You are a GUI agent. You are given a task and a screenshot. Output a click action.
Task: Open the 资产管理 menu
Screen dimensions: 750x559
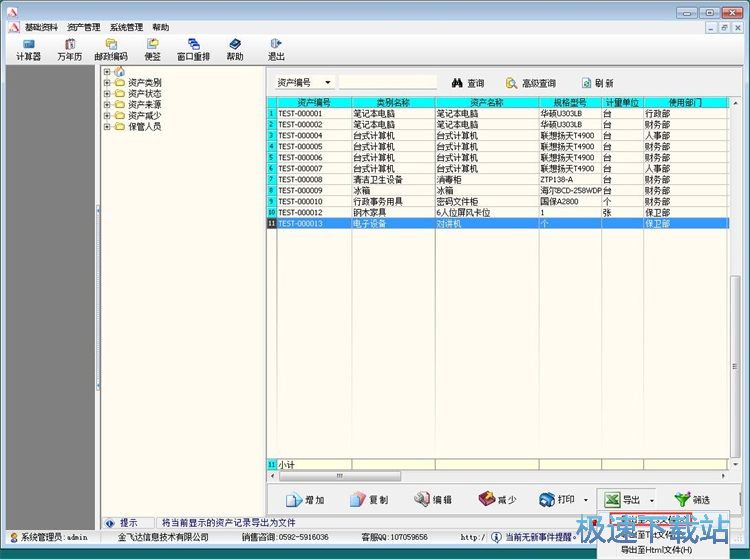click(x=84, y=27)
